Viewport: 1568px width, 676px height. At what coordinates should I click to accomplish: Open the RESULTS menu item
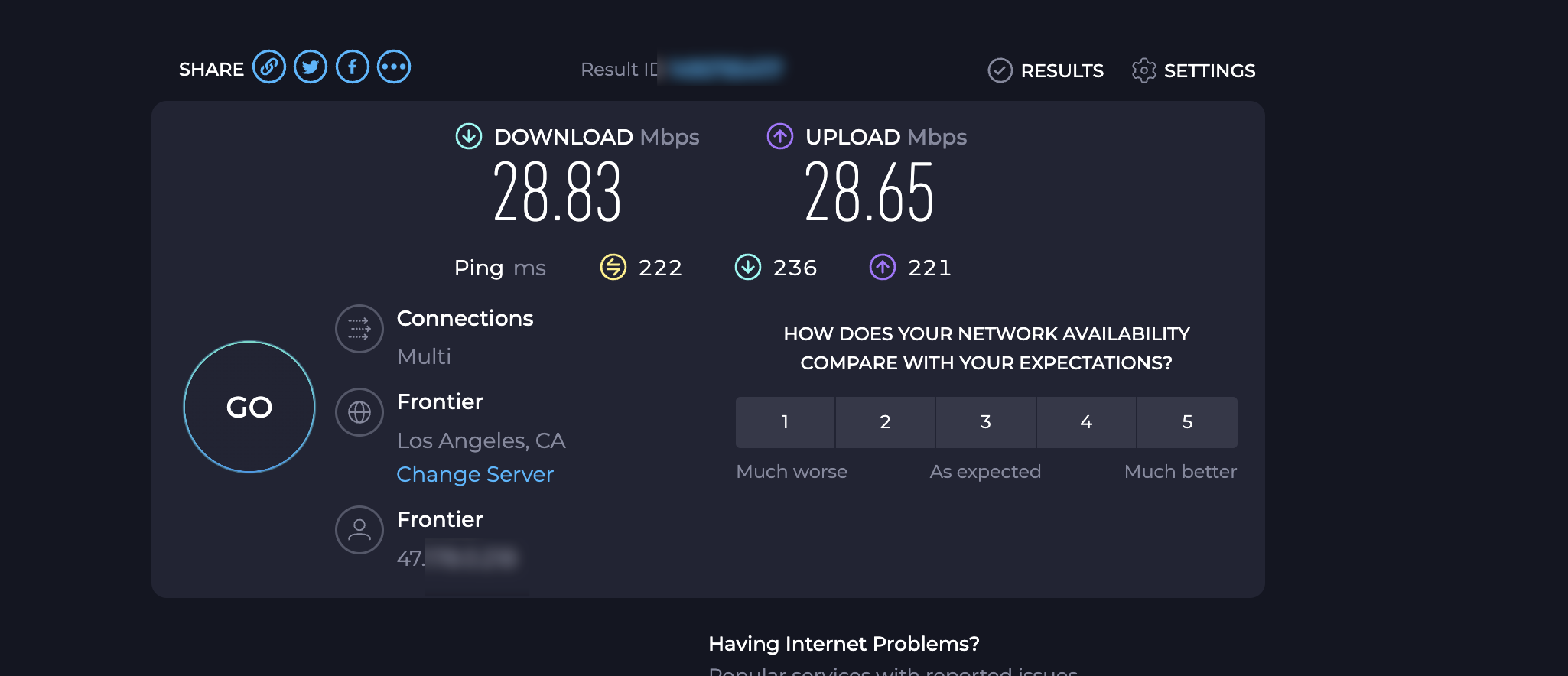pos(1062,70)
